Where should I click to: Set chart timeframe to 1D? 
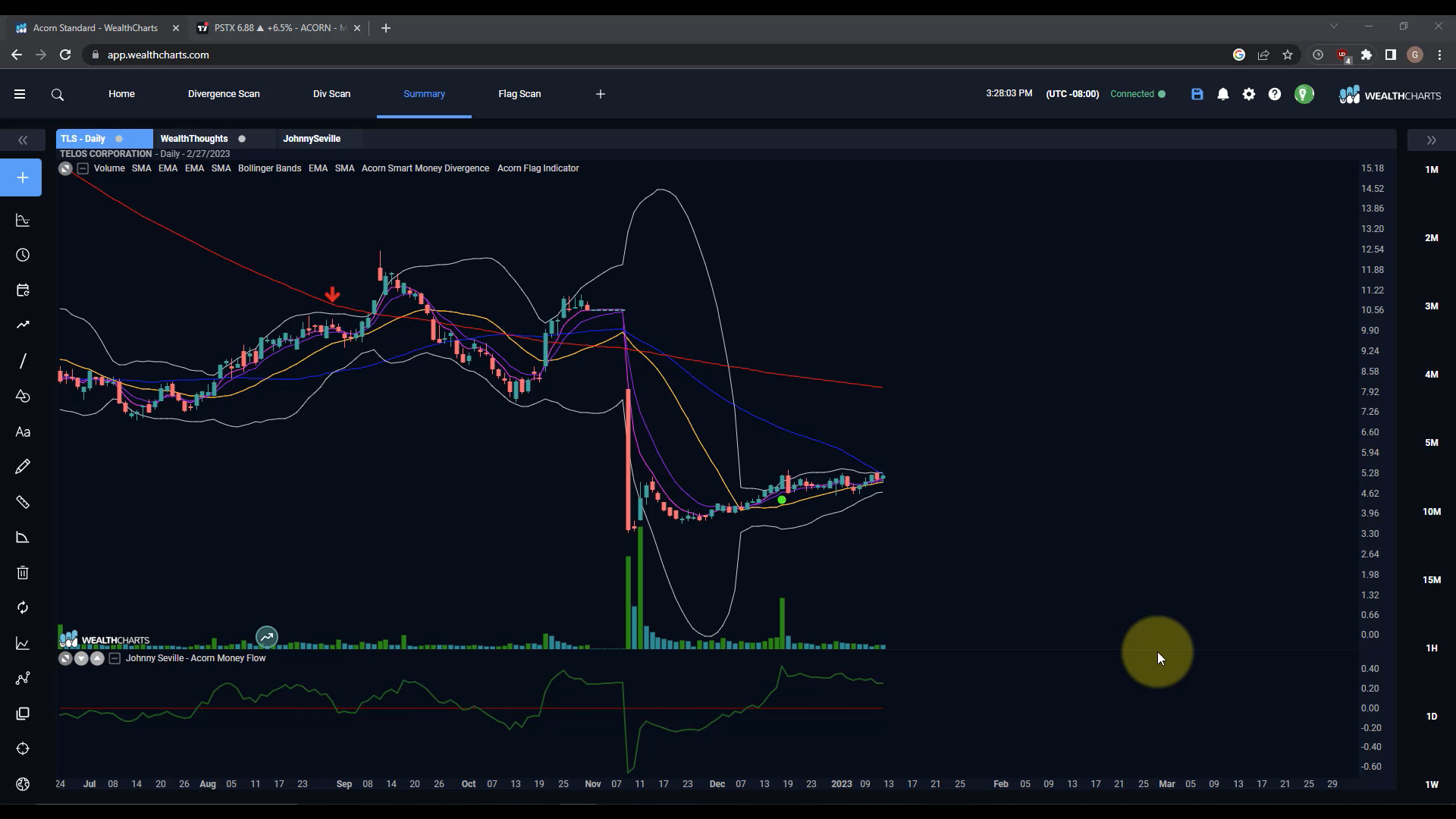click(x=1432, y=717)
